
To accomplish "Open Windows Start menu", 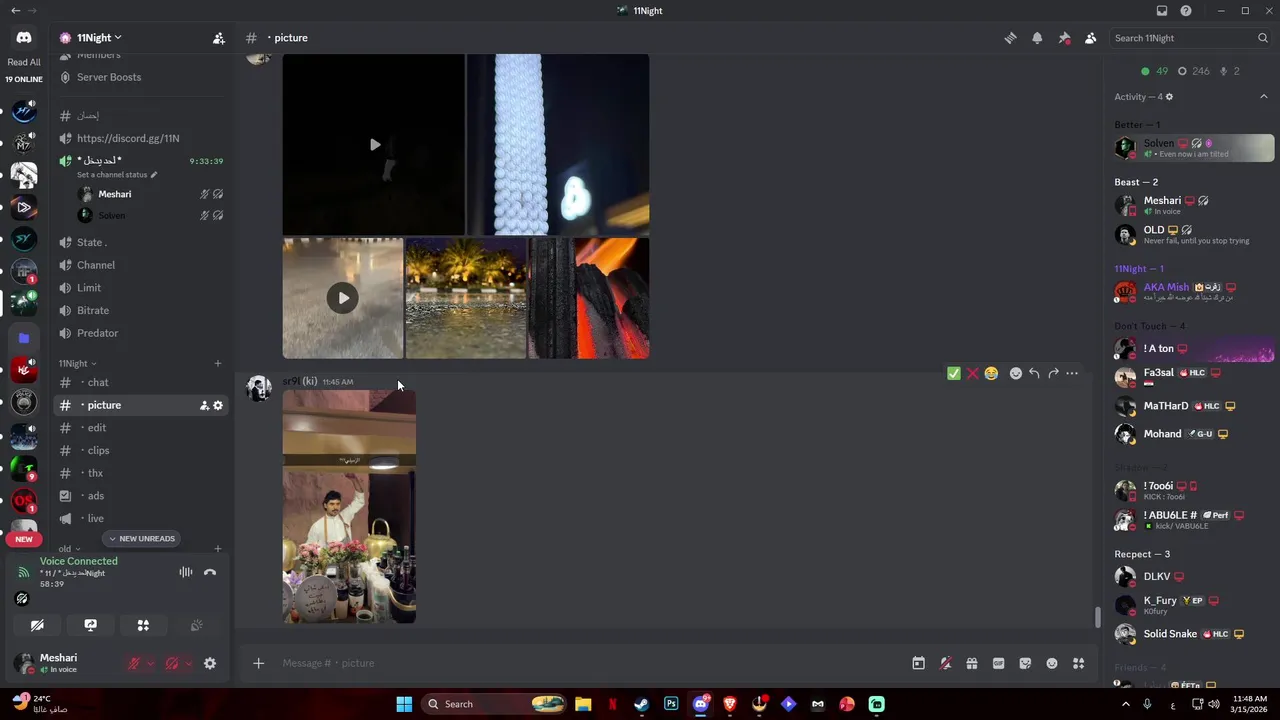I will (x=404, y=704).
